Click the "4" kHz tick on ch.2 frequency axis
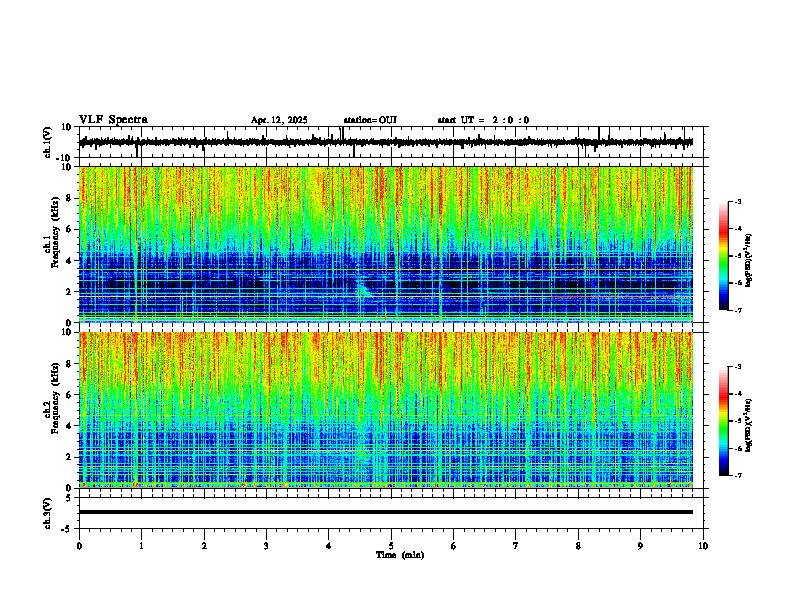 click(69, 426)
